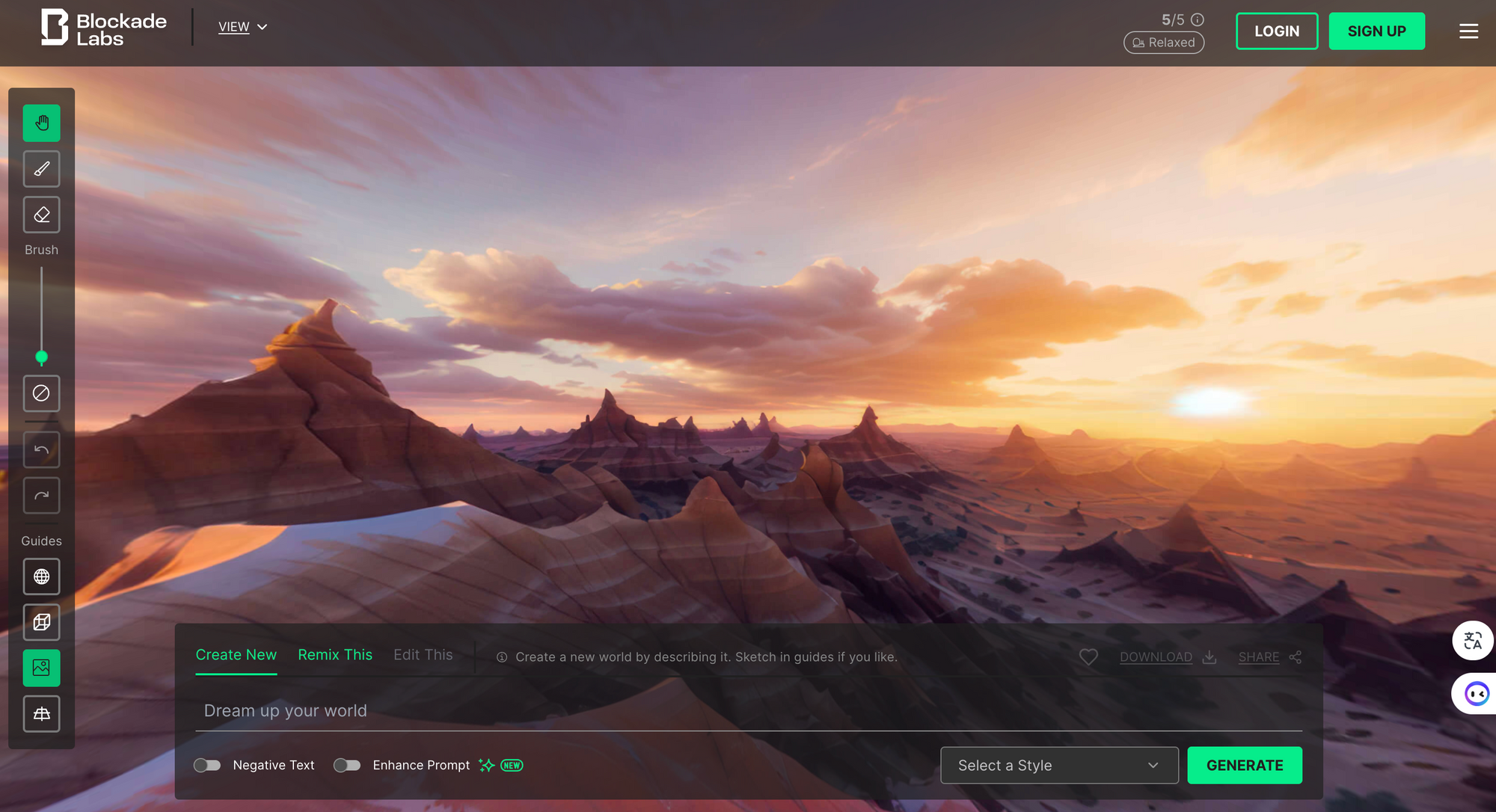Select the Eraser tool
The height and width of the screenshot is (812, 1496).
coord(42,214)
